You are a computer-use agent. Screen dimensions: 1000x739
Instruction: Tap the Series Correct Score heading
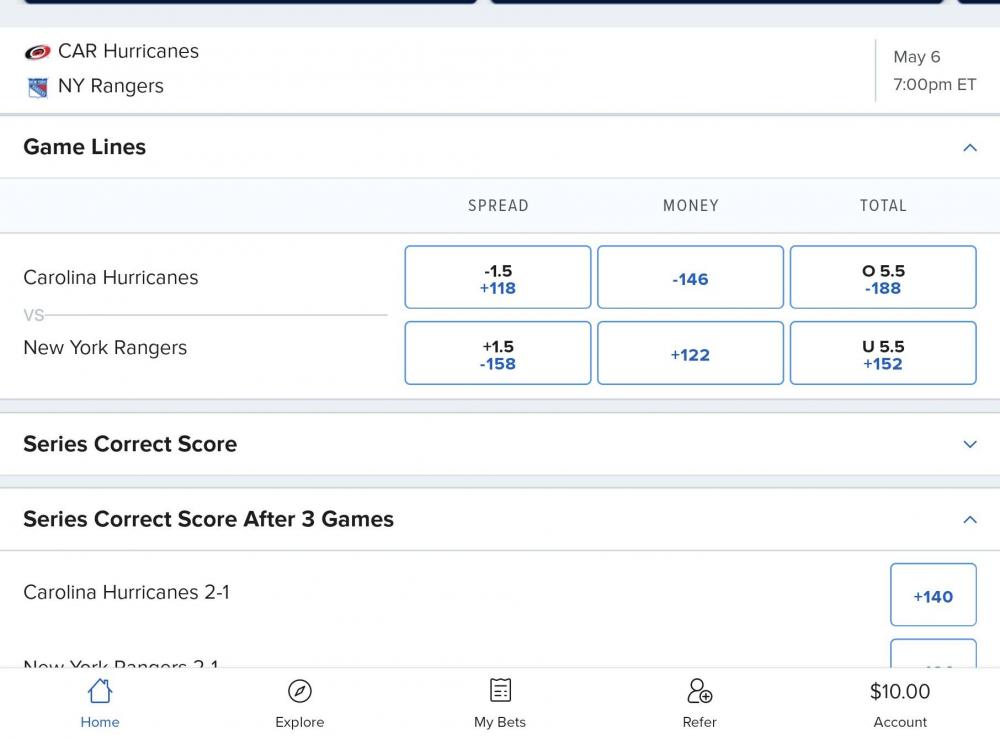[x=130, y=444]
